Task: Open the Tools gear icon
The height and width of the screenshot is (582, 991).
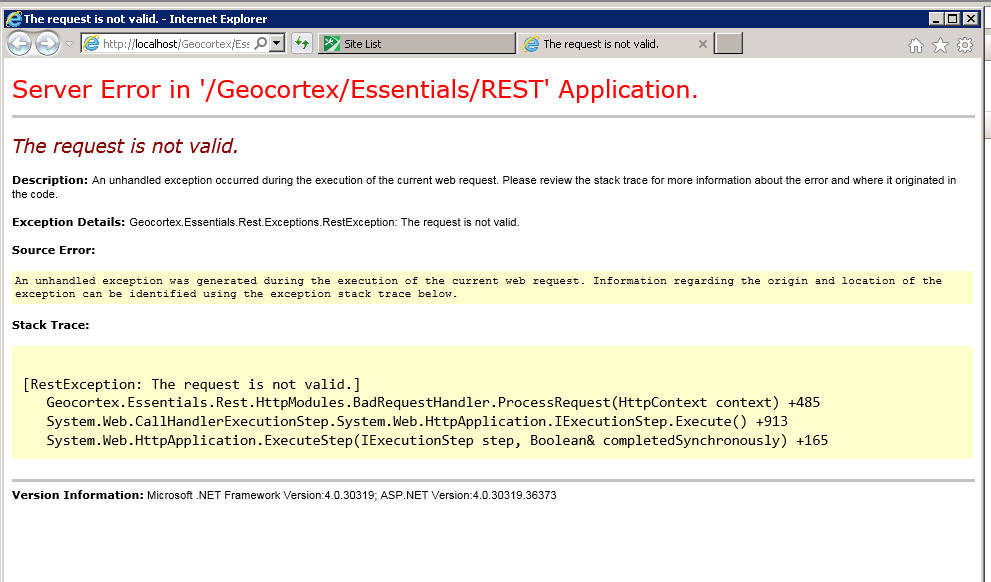Action: [964, 45]
